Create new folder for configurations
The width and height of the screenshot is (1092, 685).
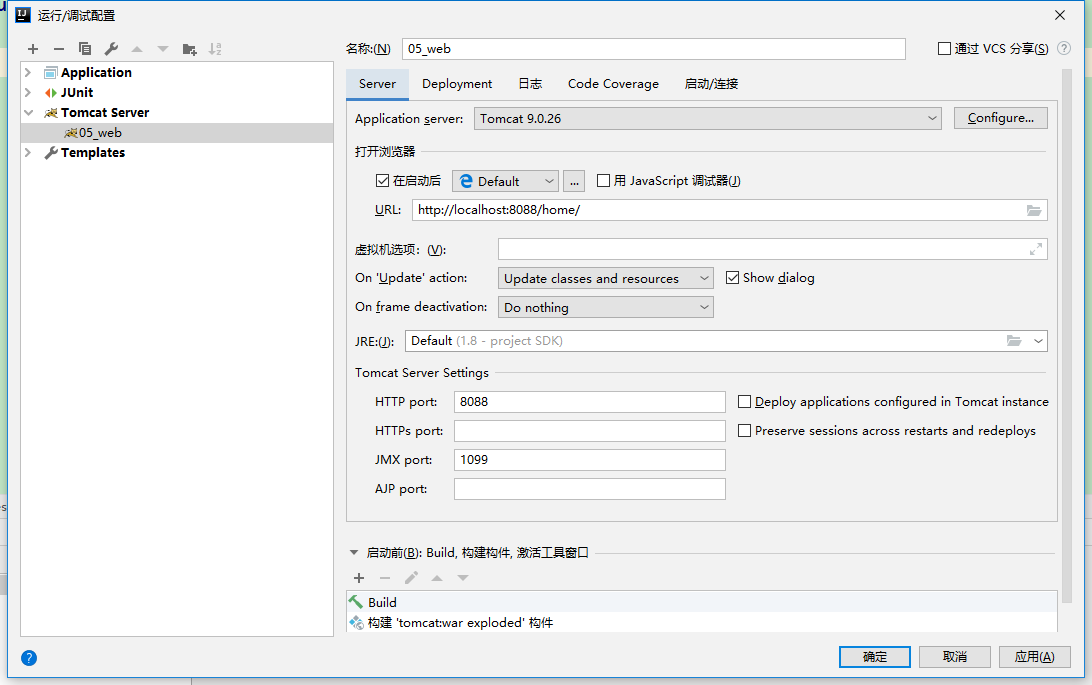[189, 49]
